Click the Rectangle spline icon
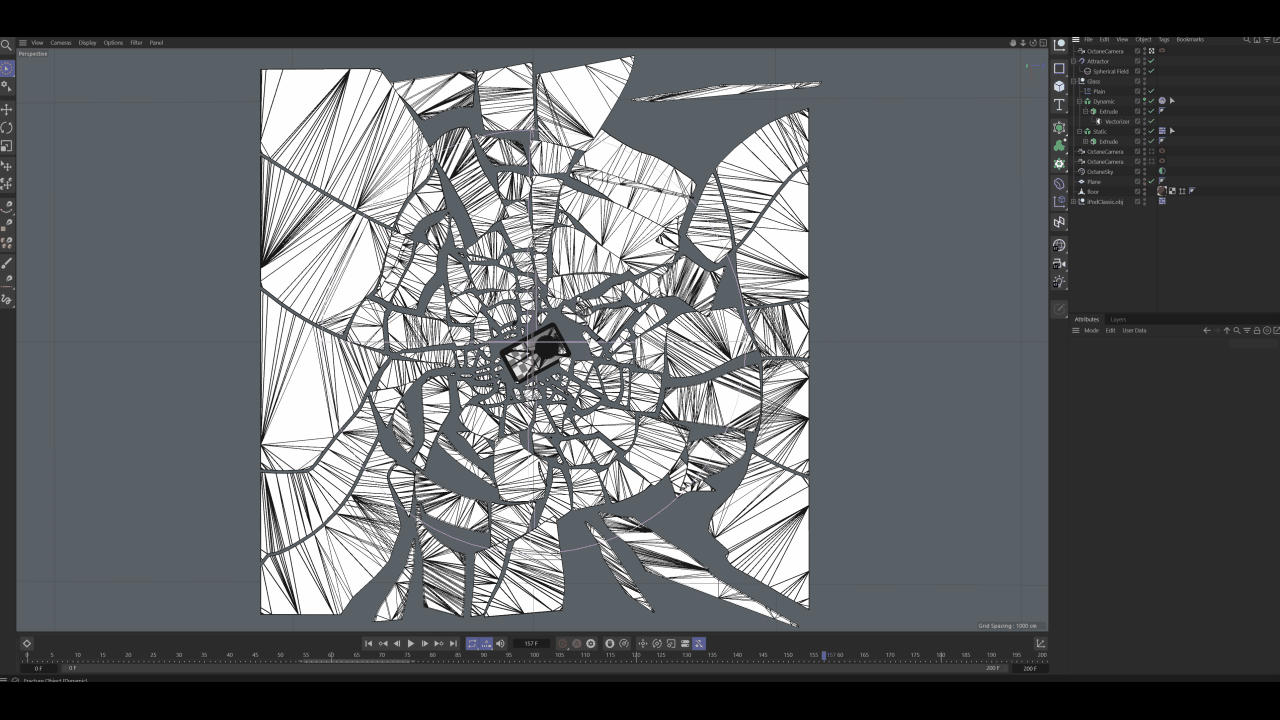Screen dimensions: 1280x720 click(x=1059, y=68)
